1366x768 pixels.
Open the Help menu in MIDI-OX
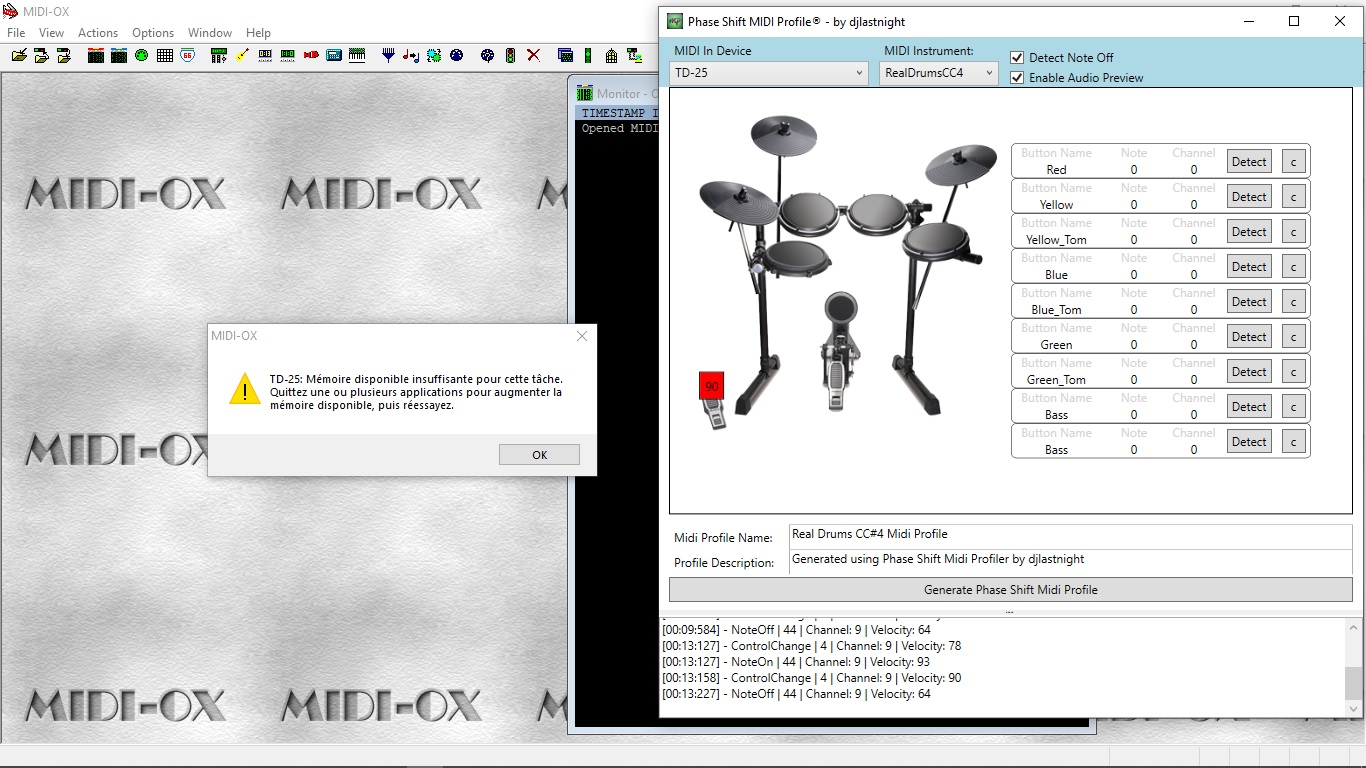[258, 33]
